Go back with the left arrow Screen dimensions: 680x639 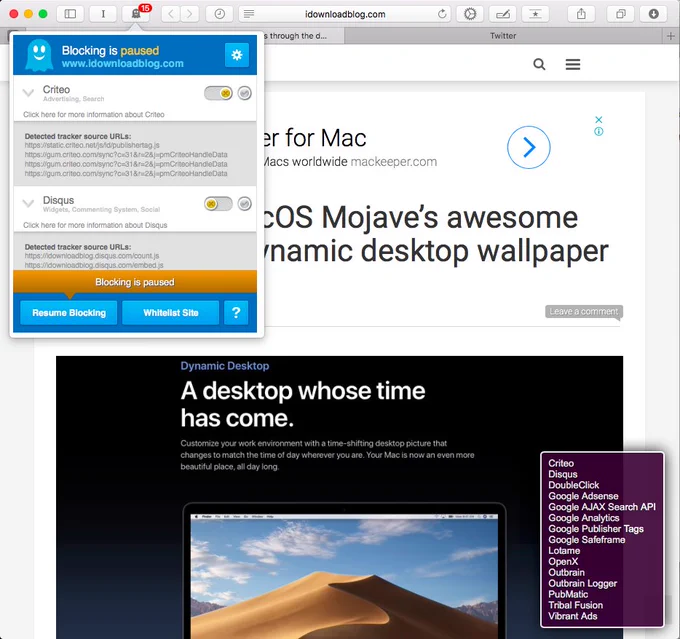point(171,14)
